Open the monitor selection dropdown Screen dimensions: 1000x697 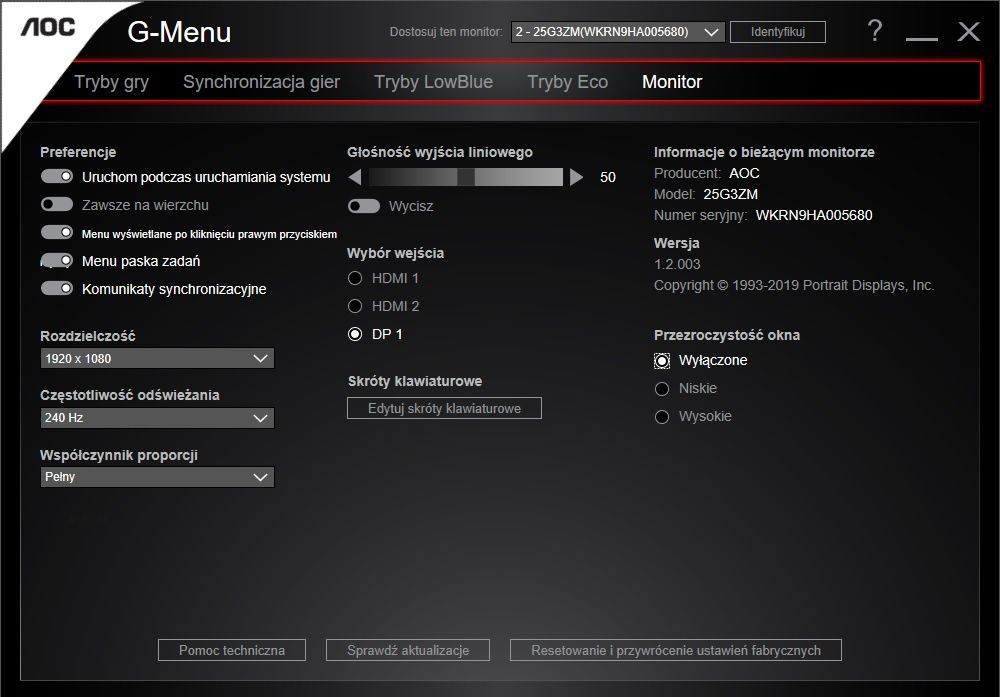[617, 32]
